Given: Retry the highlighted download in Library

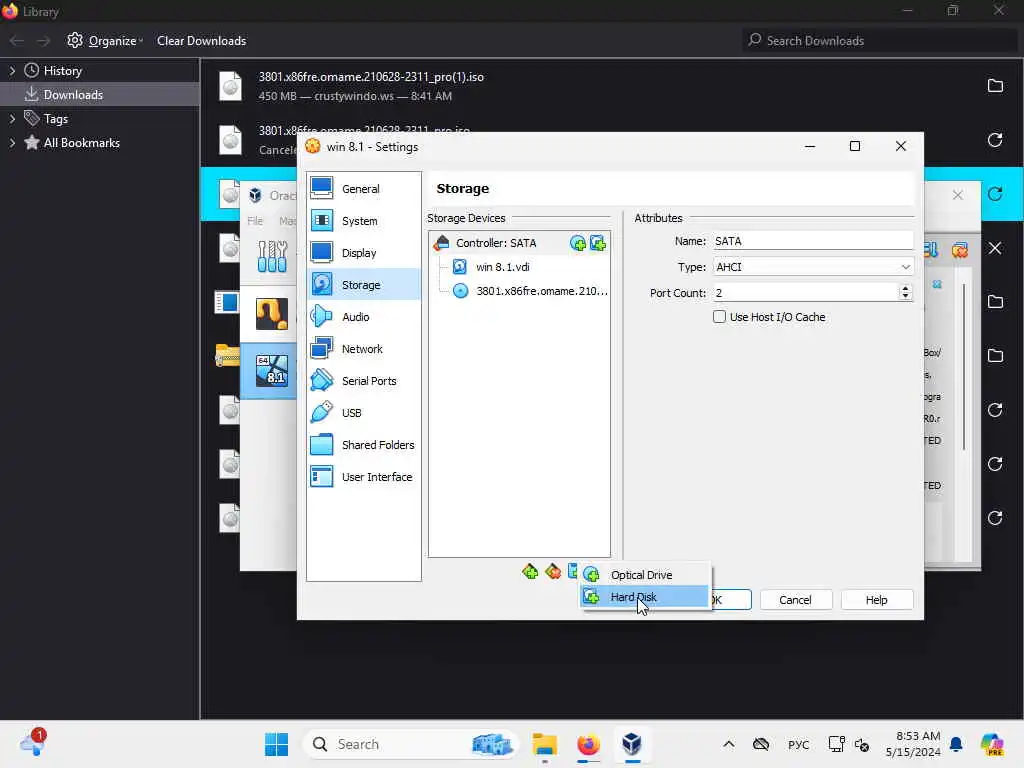Looking at the screenshot, I should point(995,194).
